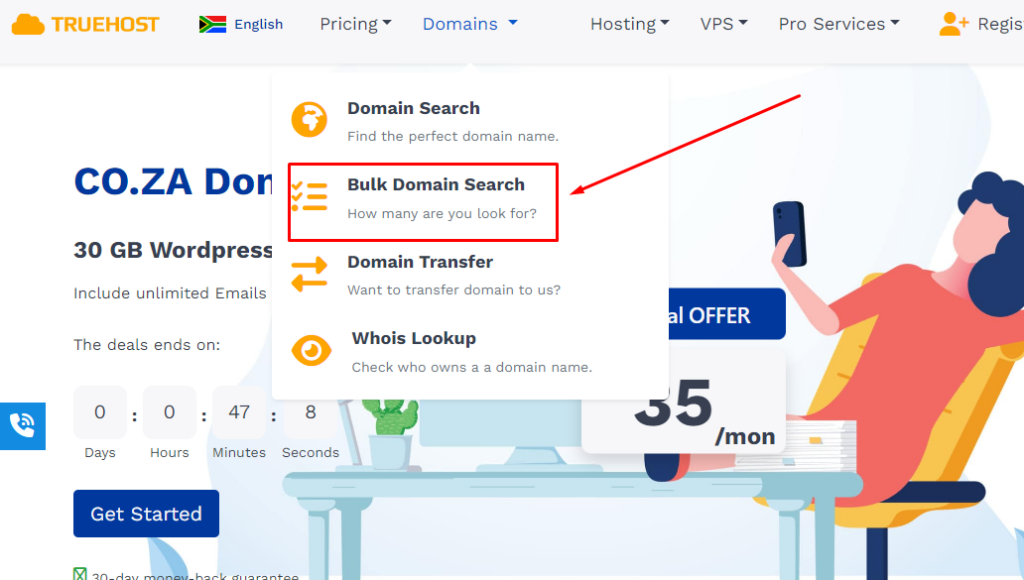The height and width of the screenshot is (580, 1024).
Task: Click the blue phone call widget
Action: point(23,426)
